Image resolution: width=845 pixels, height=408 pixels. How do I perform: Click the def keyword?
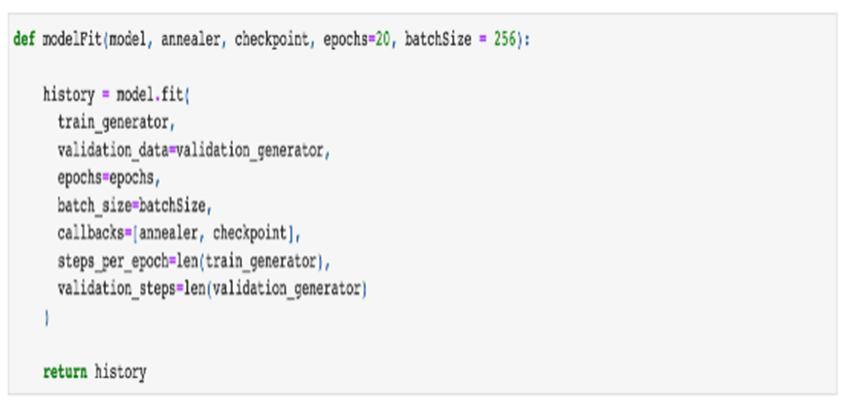coord(25,39)
